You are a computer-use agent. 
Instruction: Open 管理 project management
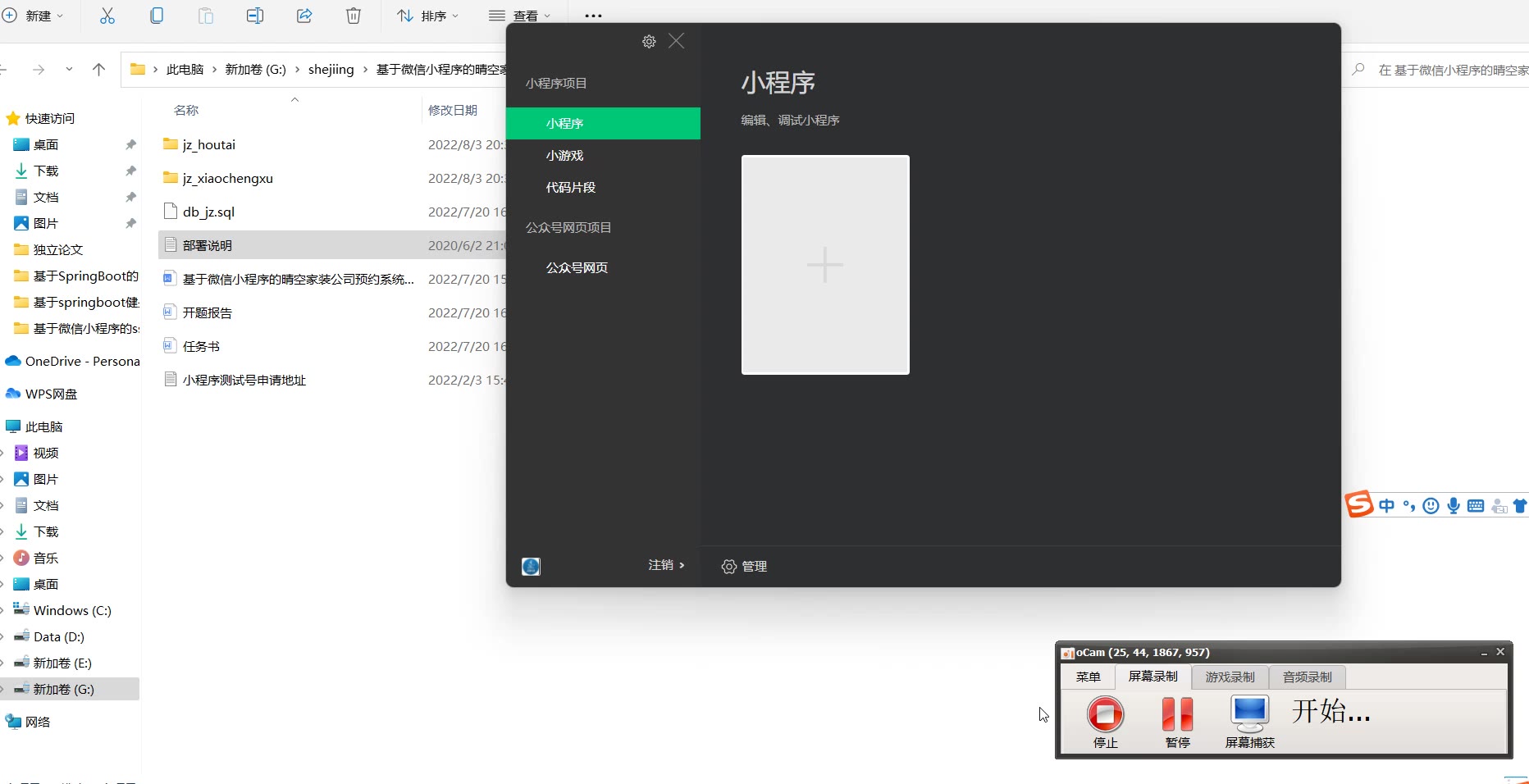click(744, 566)
